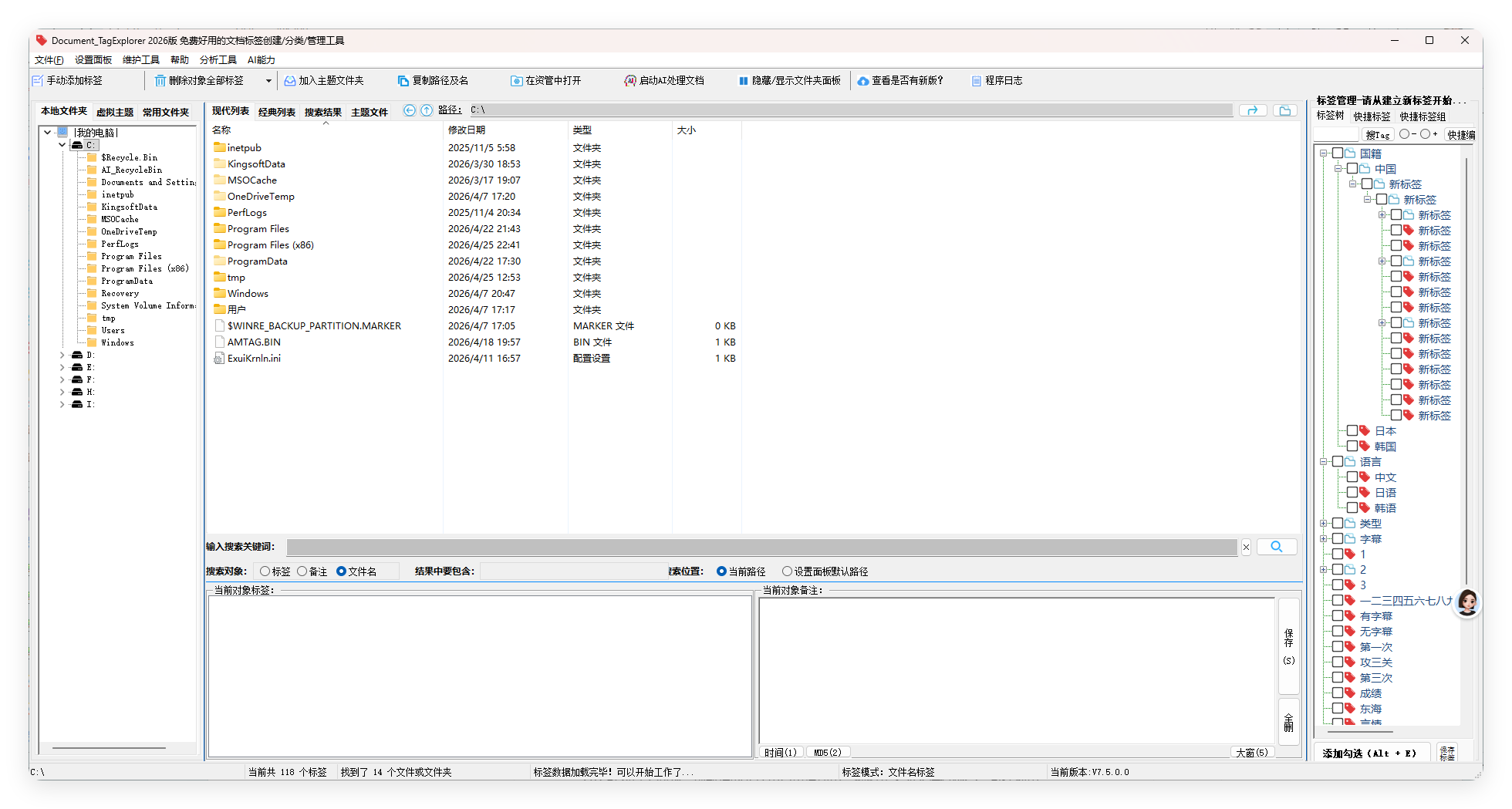Click the navigate back arrow beside path
The image size is (1512, 809).
(410, 110)
